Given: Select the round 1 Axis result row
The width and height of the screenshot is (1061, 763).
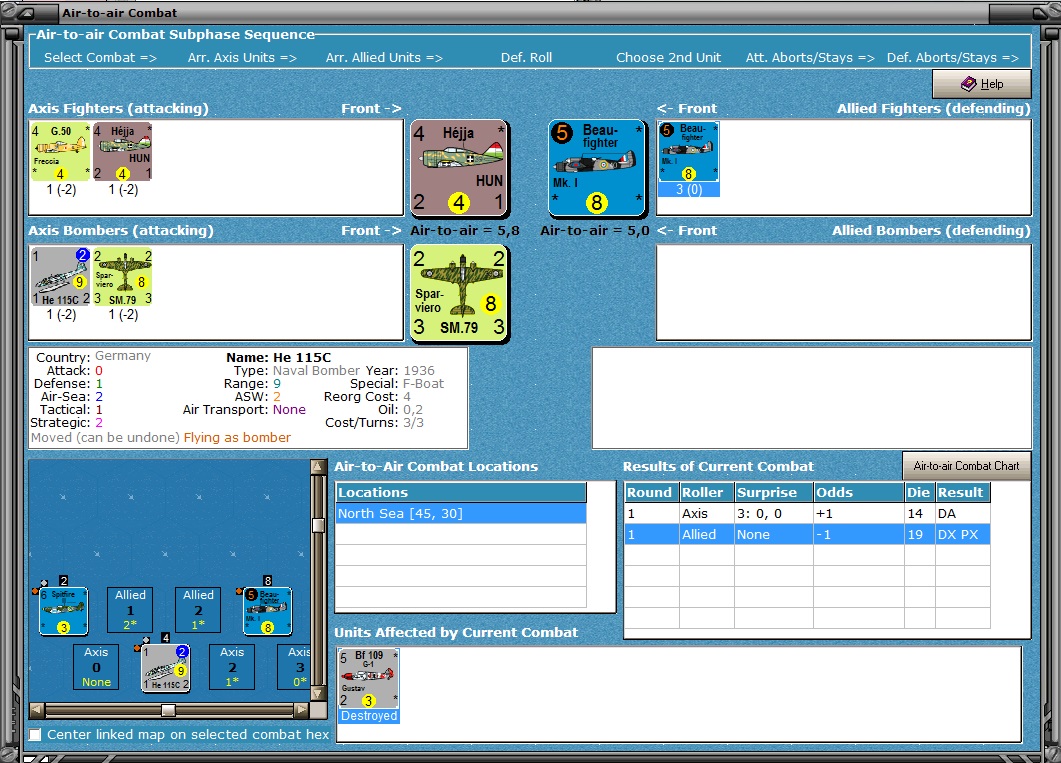Looking at the screenshot, I should (x=807, y=513).
